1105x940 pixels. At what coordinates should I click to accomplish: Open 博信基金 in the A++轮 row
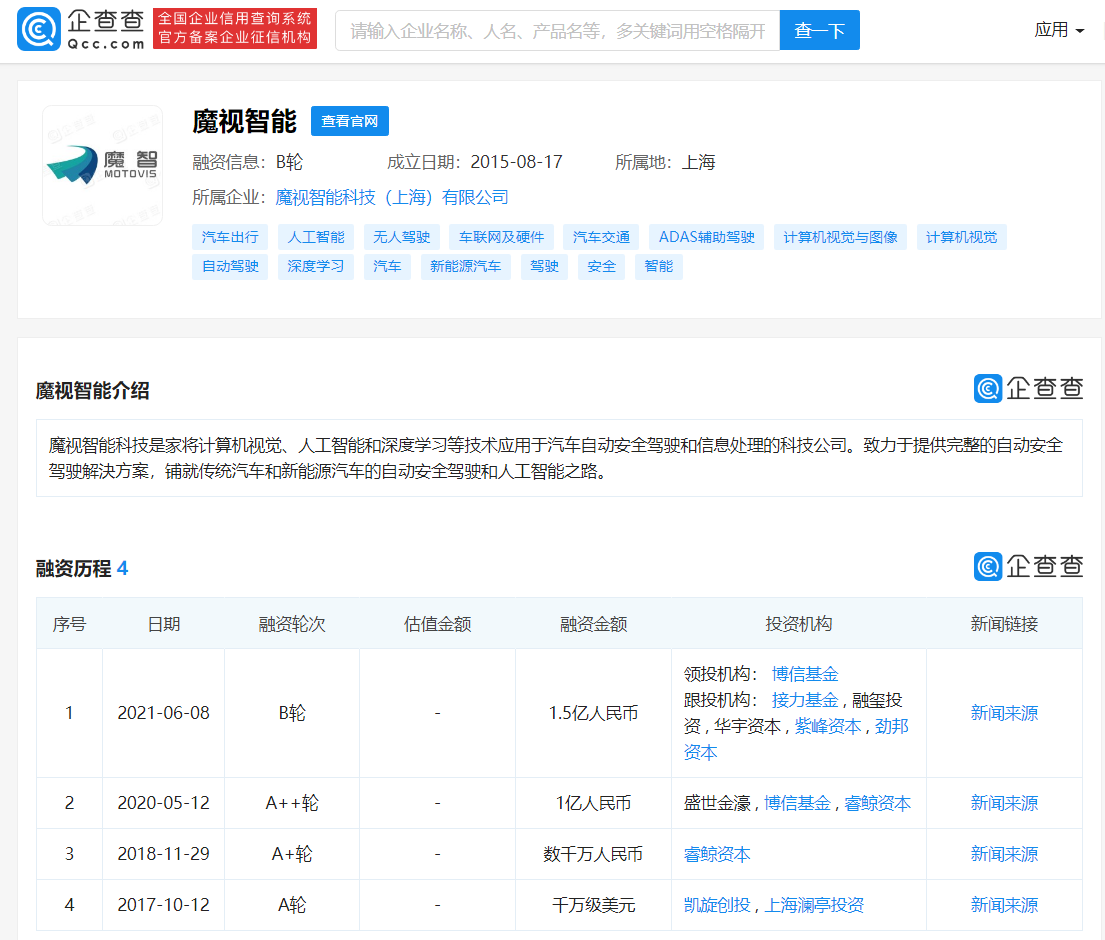click(x=798, y=803)
